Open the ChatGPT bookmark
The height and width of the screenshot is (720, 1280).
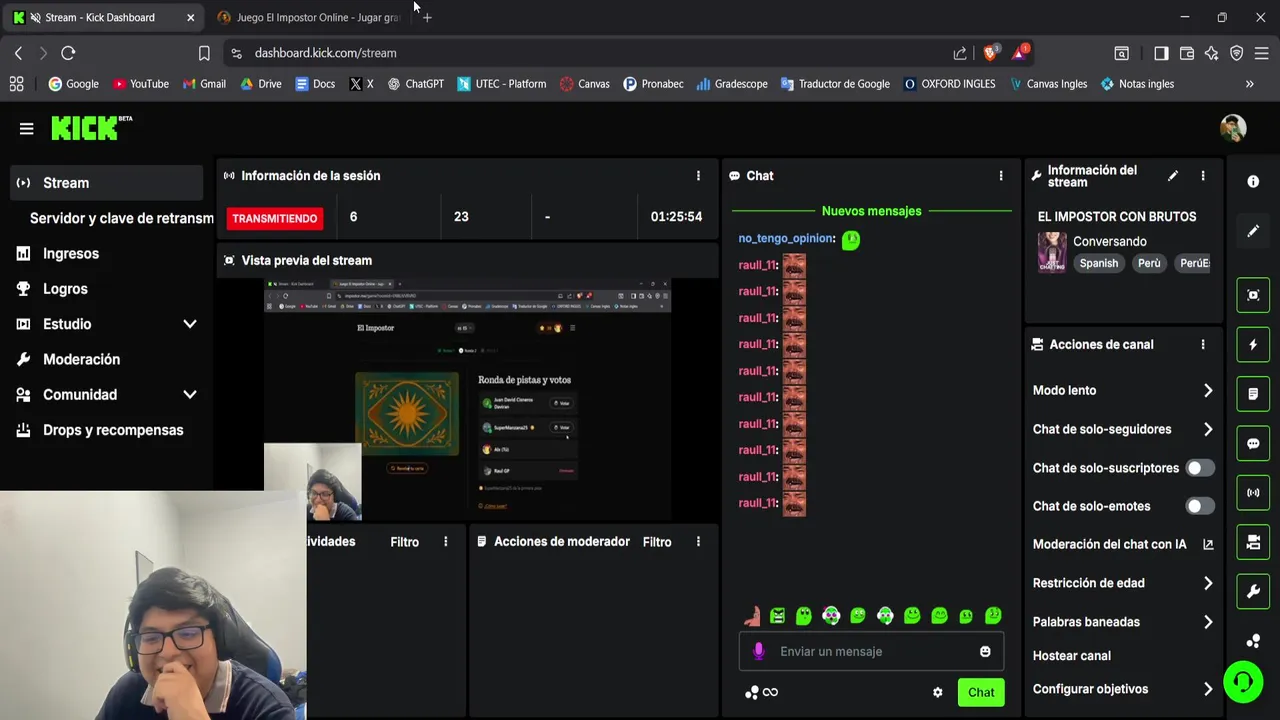pos(416,84)
